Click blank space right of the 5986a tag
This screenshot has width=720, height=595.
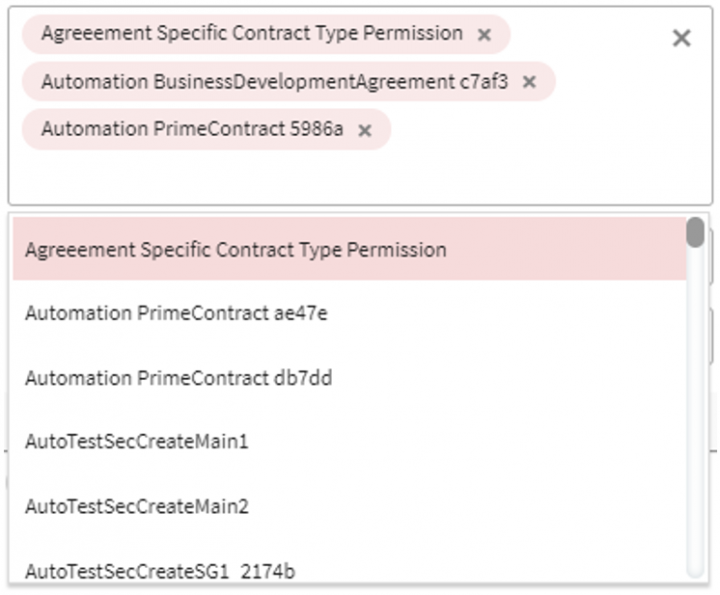click(x=530, y=130)
